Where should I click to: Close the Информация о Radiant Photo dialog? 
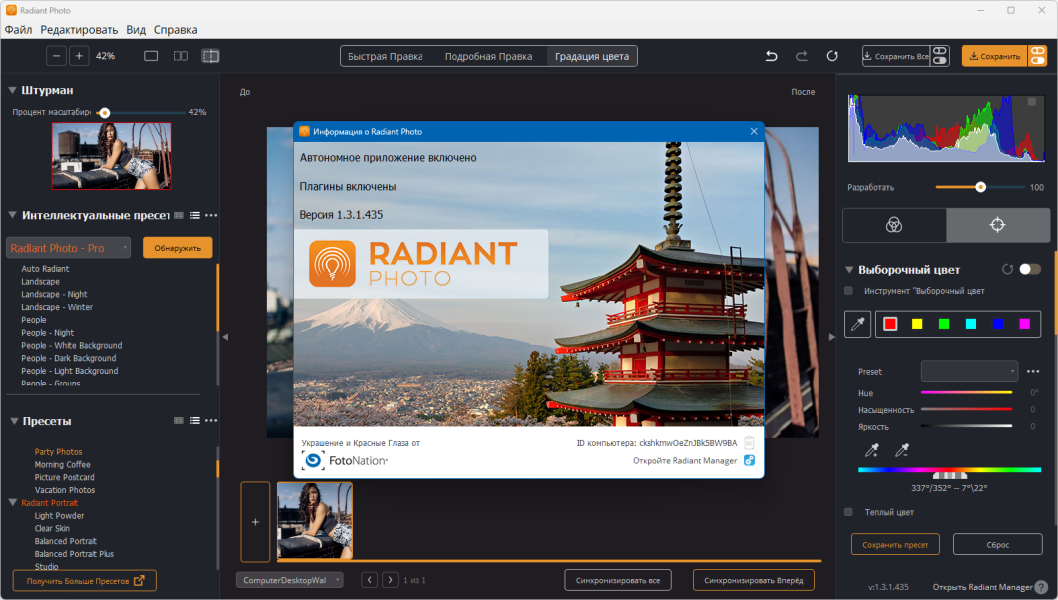[754, 131]
